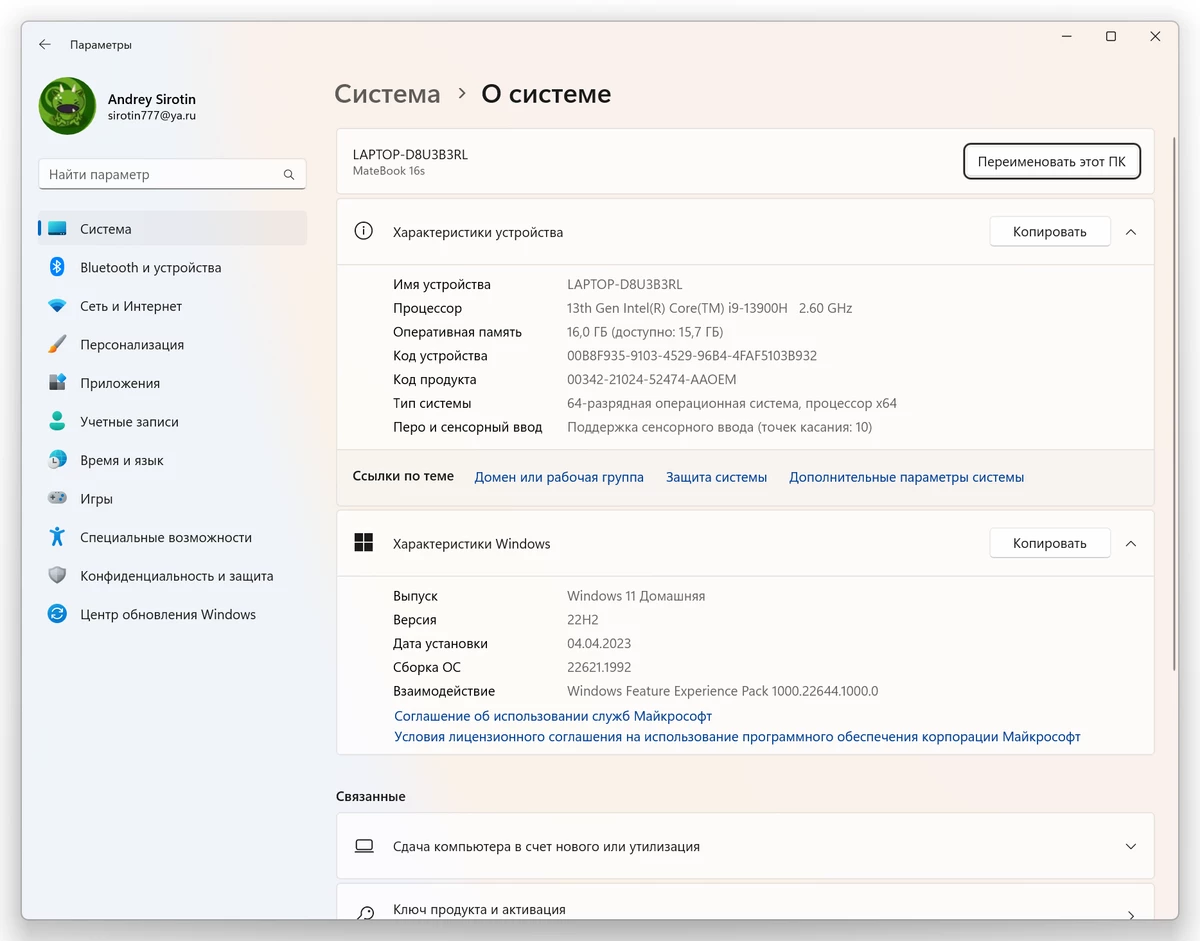This screenshot has width=1200, height=941.
Task: Click the sirotin777@ya.ru email text
Action: pos(152,116)
